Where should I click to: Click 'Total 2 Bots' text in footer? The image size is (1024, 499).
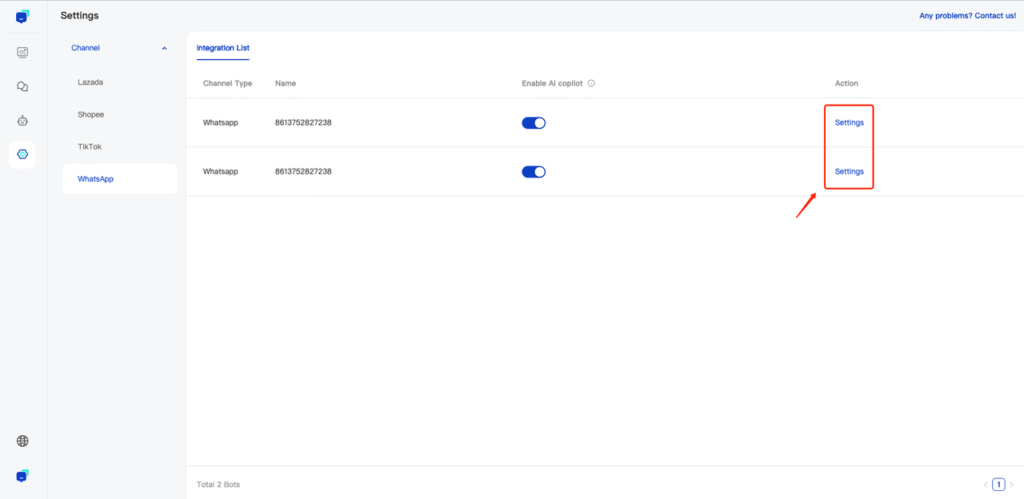[218, 485]
